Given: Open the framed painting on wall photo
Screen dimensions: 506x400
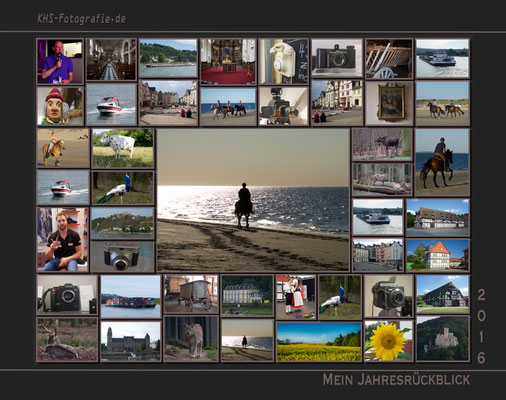Looking at the screenshot, I should click(389, 103).
